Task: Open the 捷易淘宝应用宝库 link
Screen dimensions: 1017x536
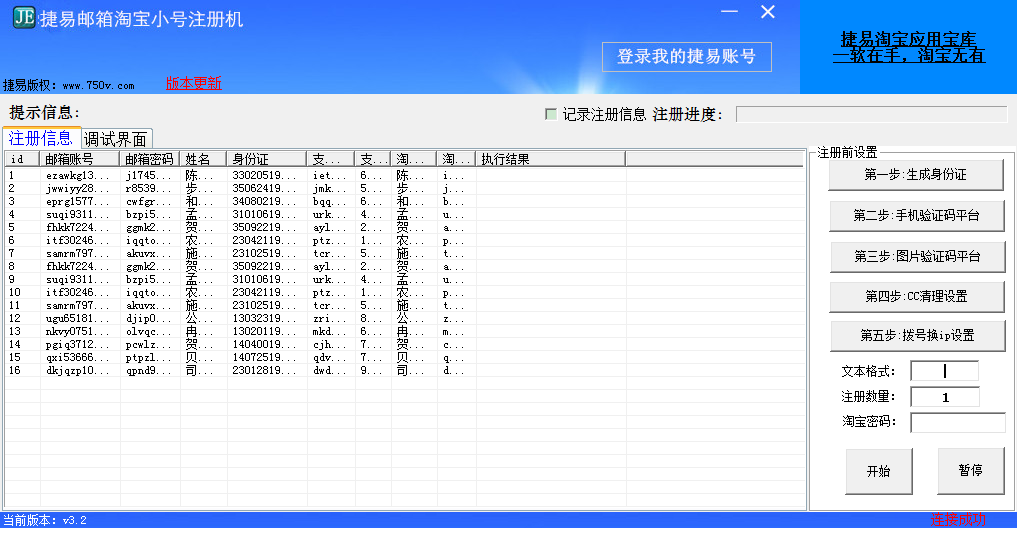Action: (909, 39)
